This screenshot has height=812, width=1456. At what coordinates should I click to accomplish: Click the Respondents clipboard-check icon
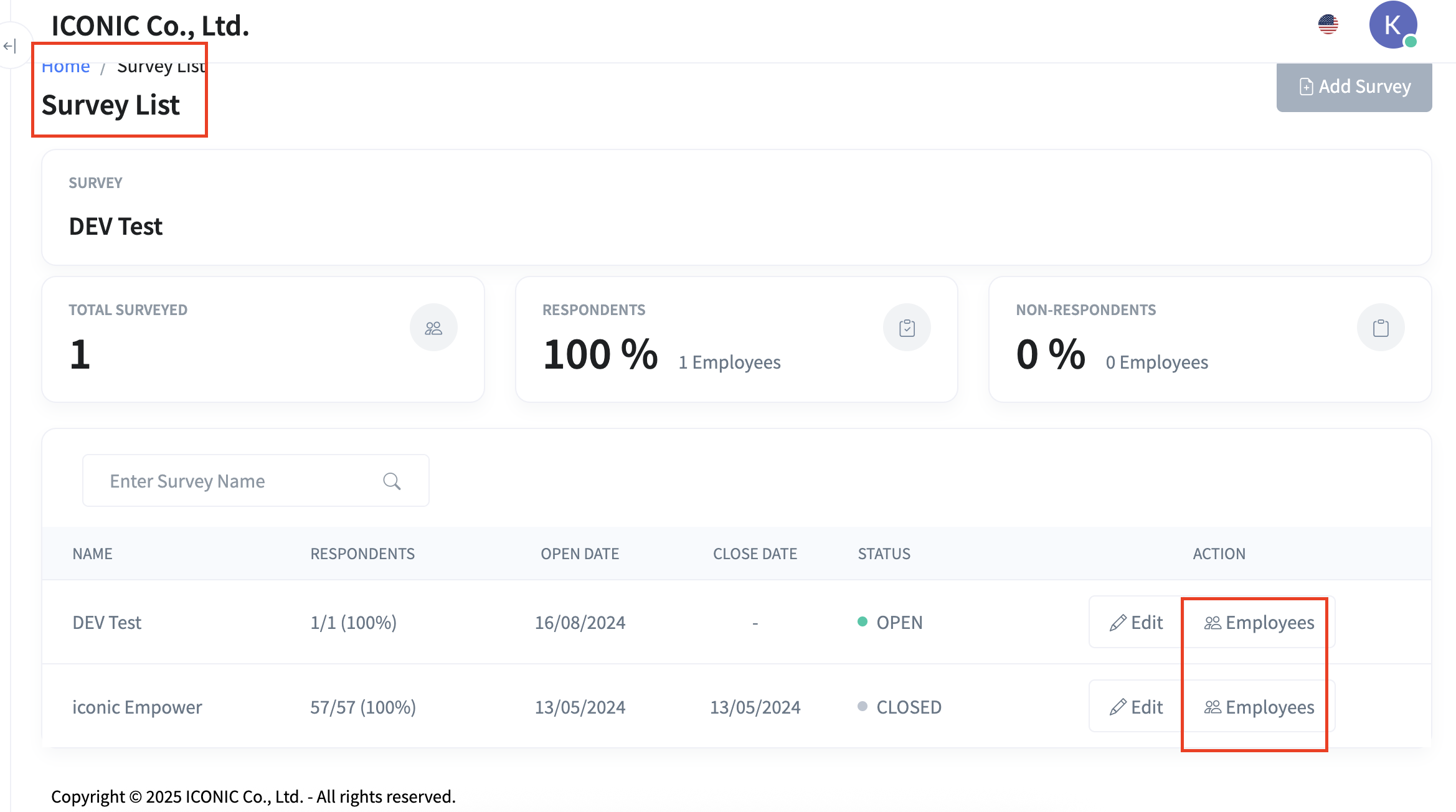(907, 328)
